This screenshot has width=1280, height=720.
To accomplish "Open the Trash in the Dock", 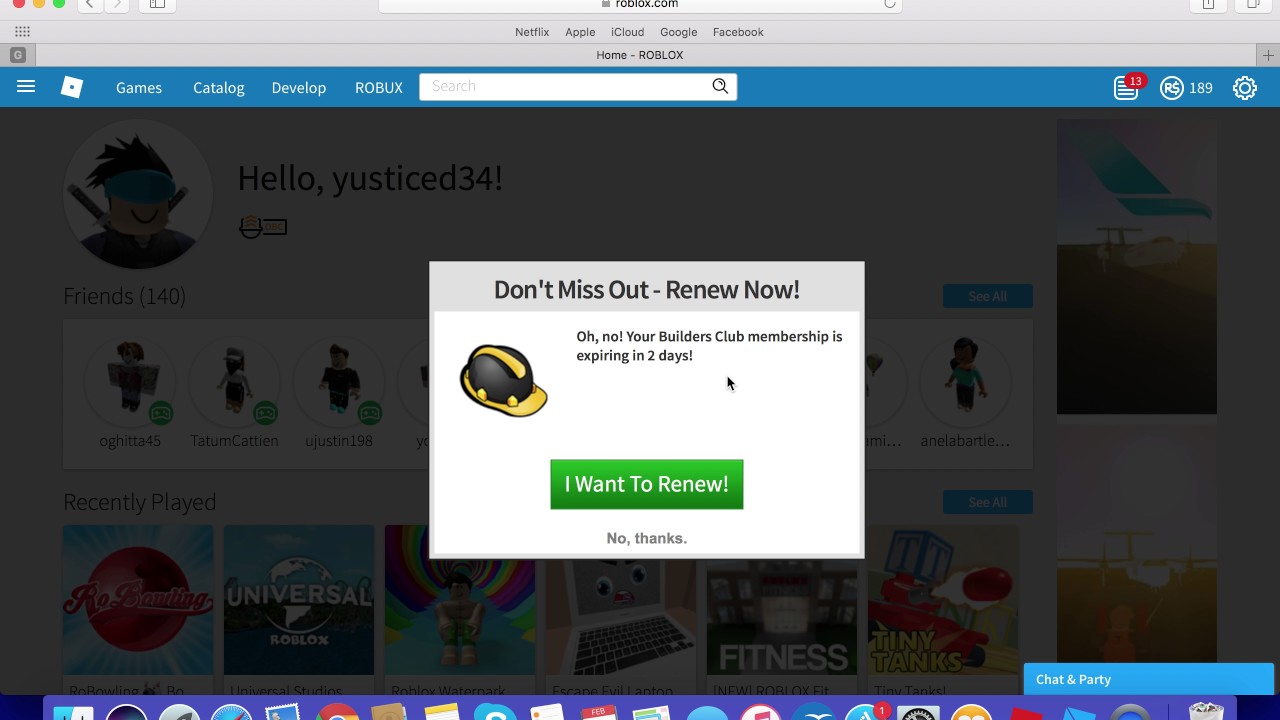I will click(x=1206, y=712).
